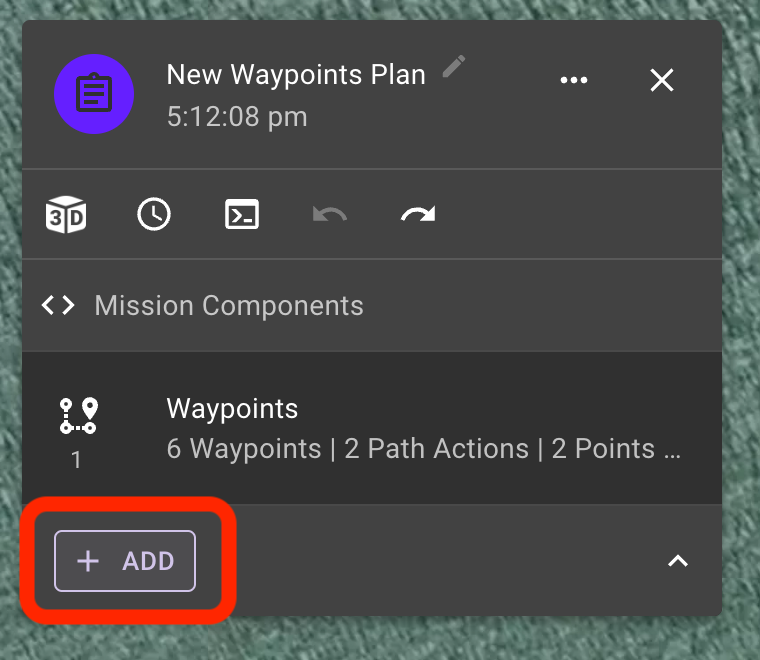
Task: Click the Mission Components code brackets icon
Action: 58,305
